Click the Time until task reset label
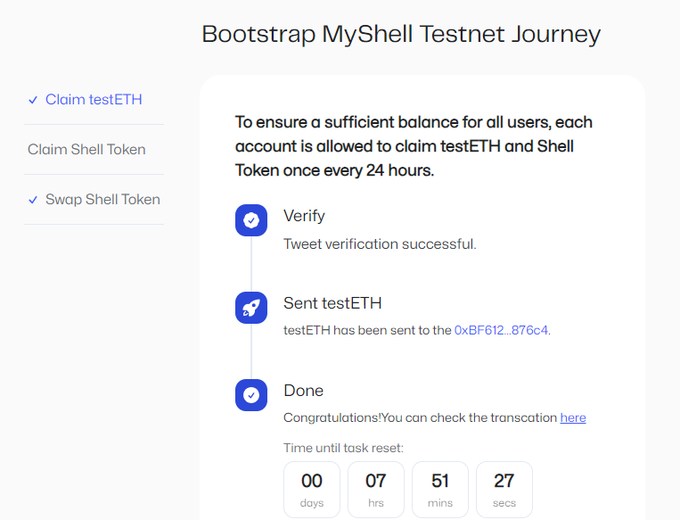 tap(343, 448)
